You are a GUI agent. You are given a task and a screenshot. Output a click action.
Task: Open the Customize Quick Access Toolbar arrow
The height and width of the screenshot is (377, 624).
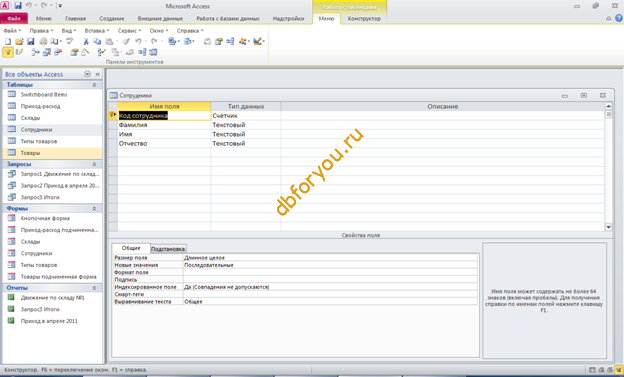[x=60, y=6]
